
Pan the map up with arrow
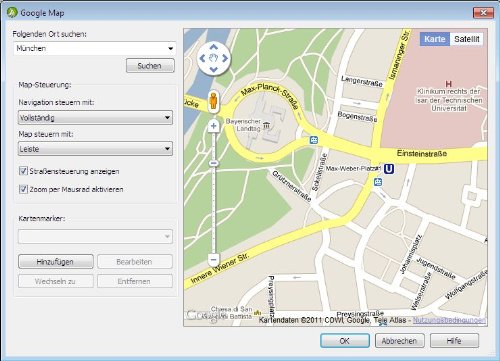tap(214, 47)
